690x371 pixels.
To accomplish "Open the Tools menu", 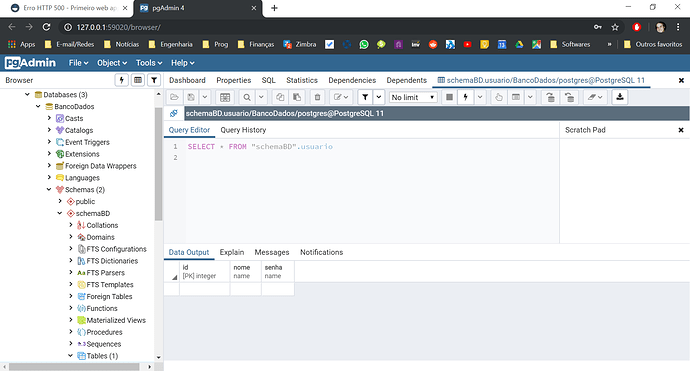I will (x=149, y=63).
